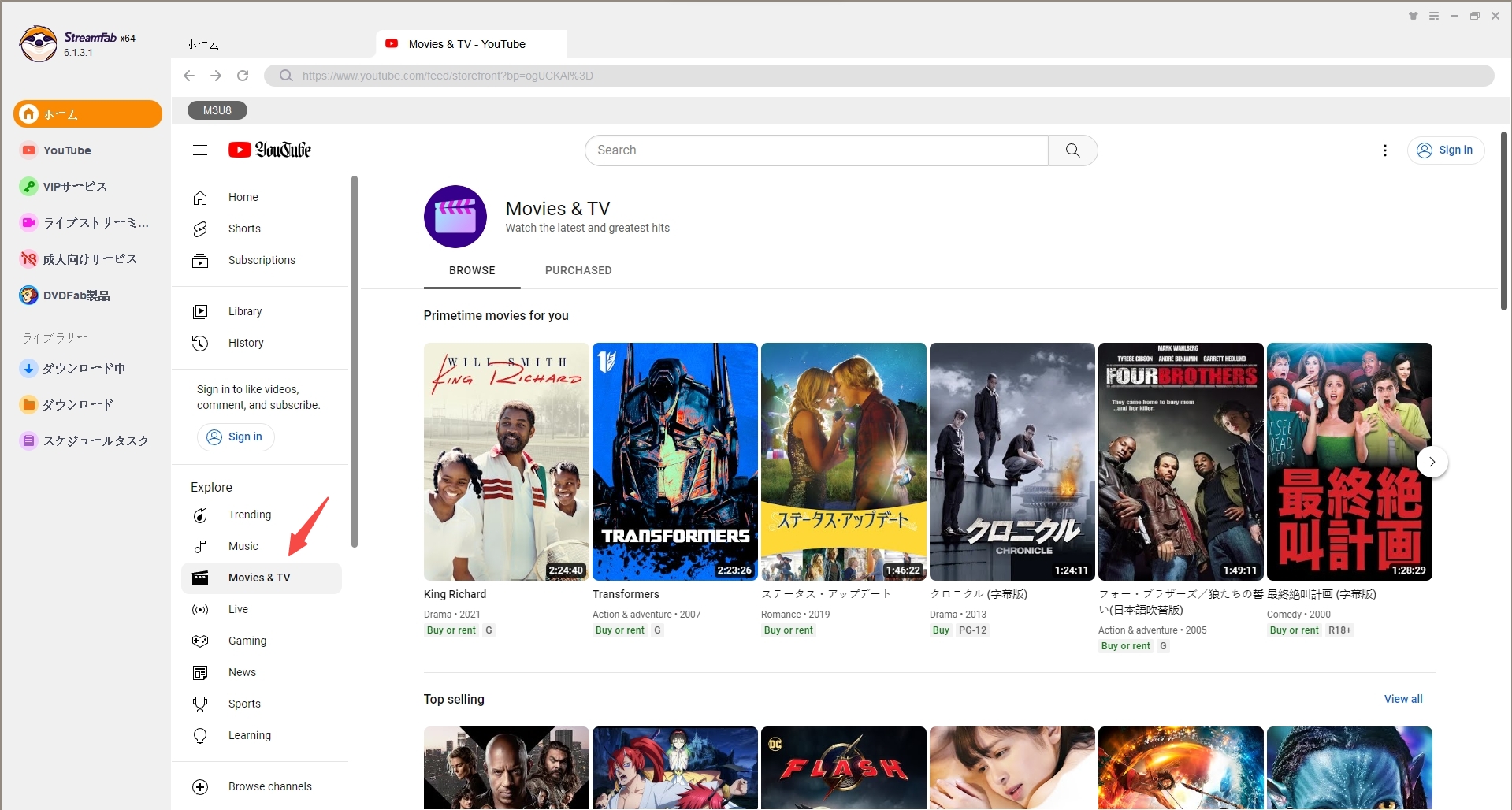Click the YouTube search input field
Image resolution: width=1512 pixels, height=810 pixels.
(x=816, y=150)
